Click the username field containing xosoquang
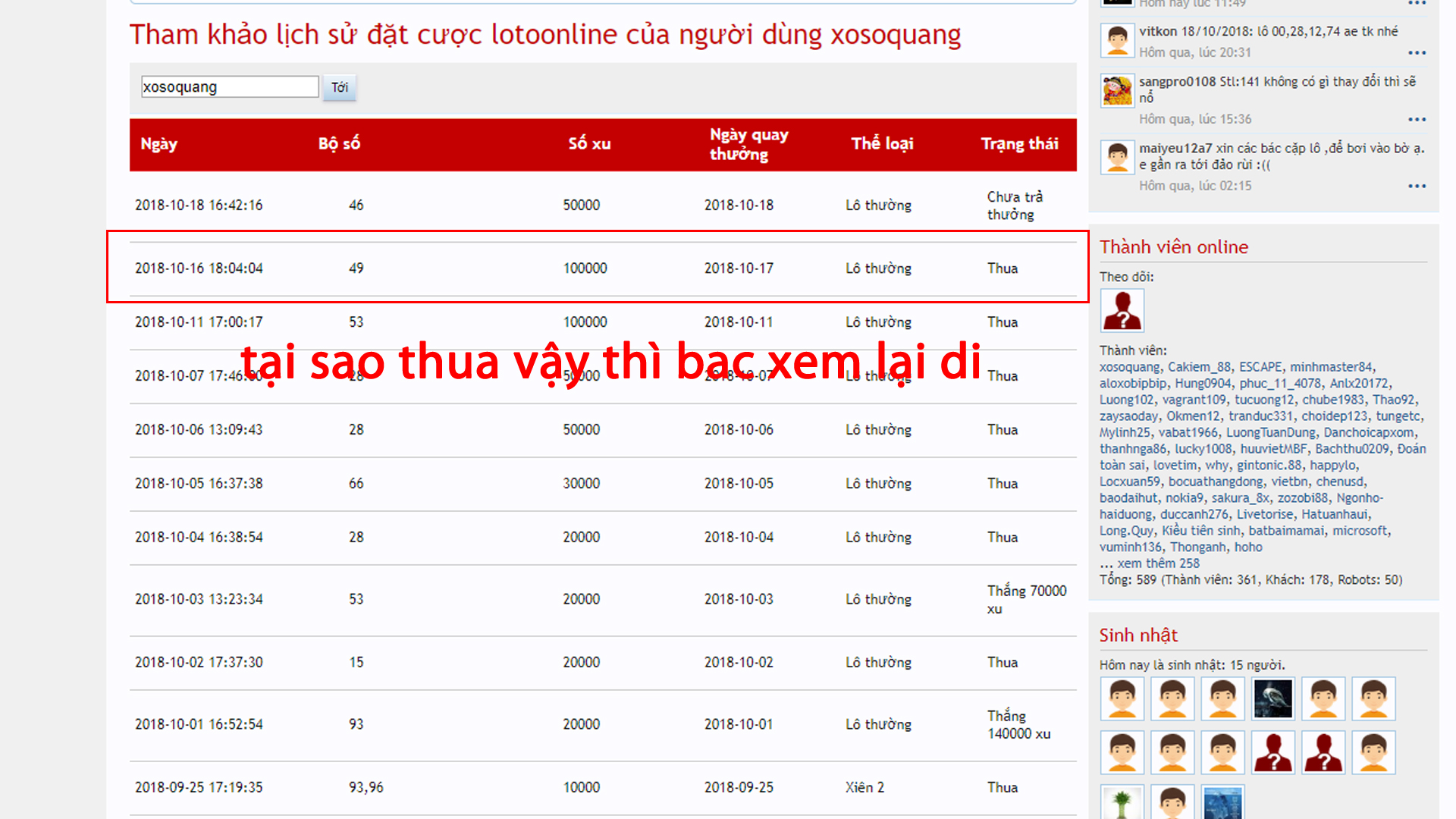1456x819 pixels. pos(229,87)
